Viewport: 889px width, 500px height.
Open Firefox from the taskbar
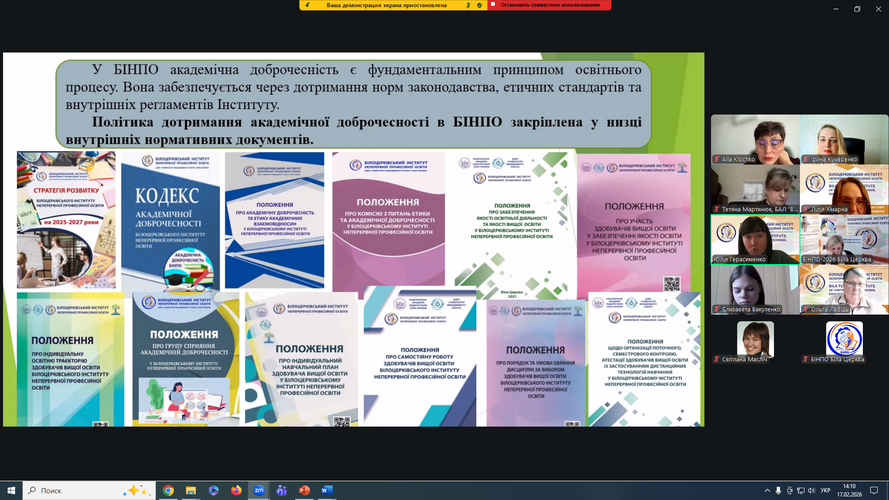[234, 491]
